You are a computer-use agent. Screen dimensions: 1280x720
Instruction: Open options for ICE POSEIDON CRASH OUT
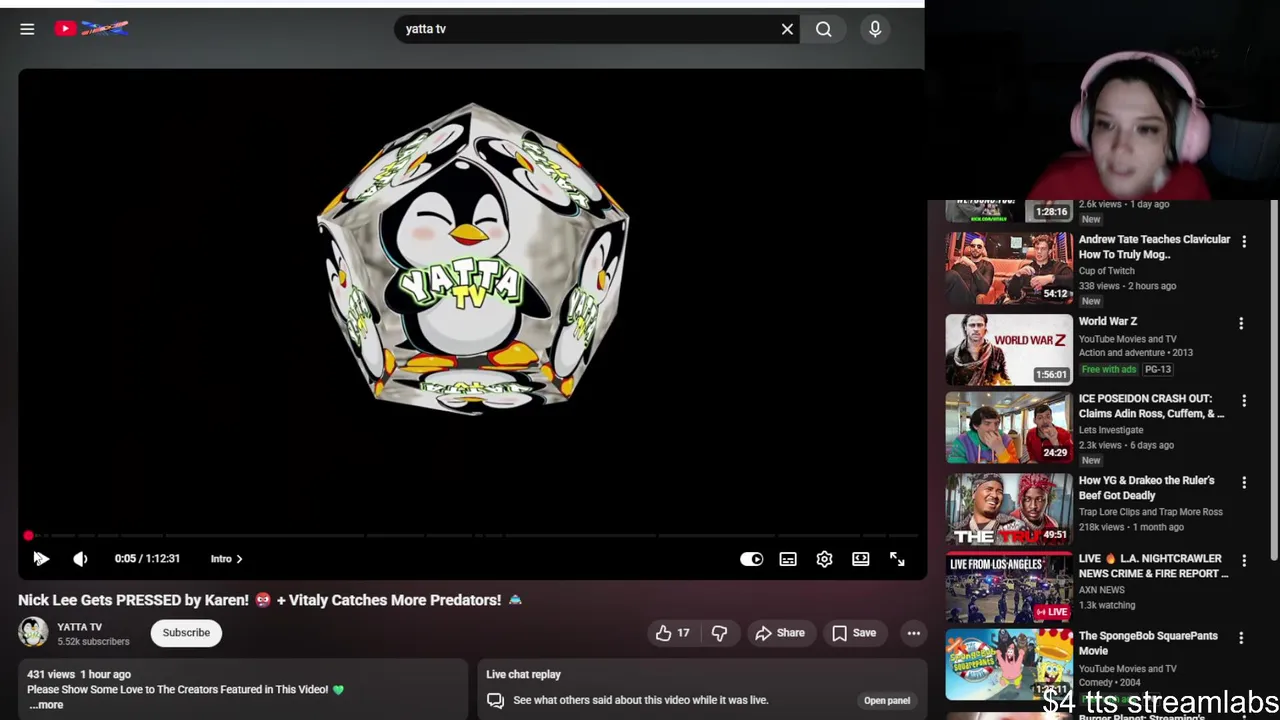[x=1244, y=401]
